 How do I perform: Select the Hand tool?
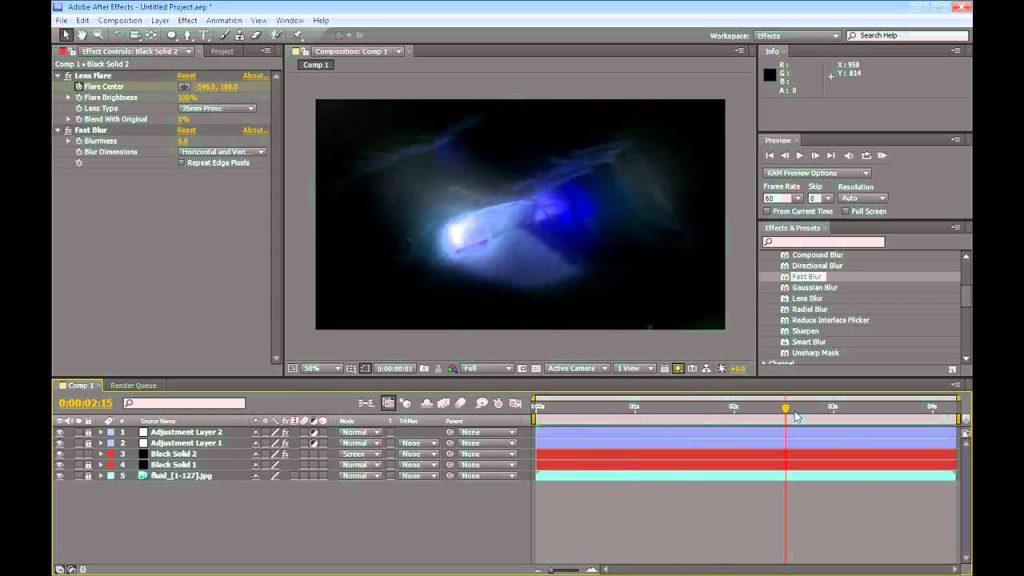[82, 35]
